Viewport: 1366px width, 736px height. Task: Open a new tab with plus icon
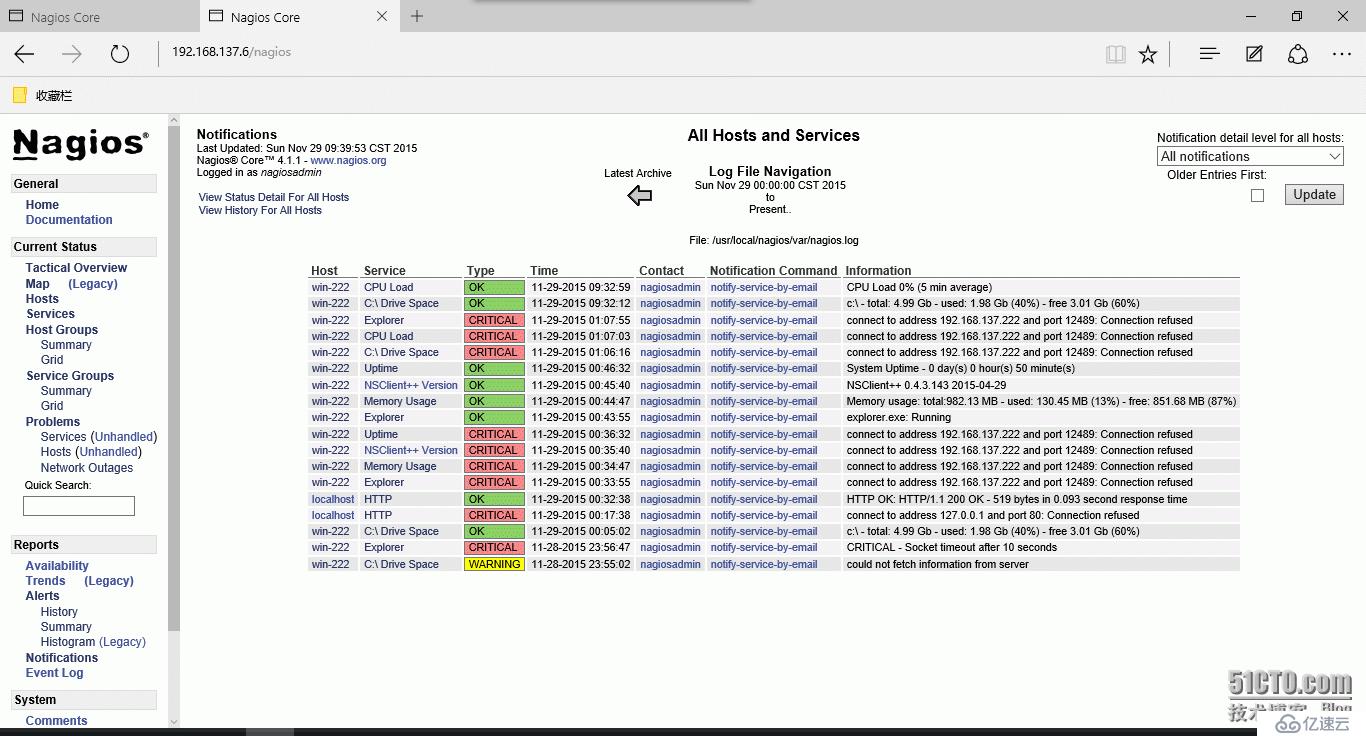click(417, 16)
